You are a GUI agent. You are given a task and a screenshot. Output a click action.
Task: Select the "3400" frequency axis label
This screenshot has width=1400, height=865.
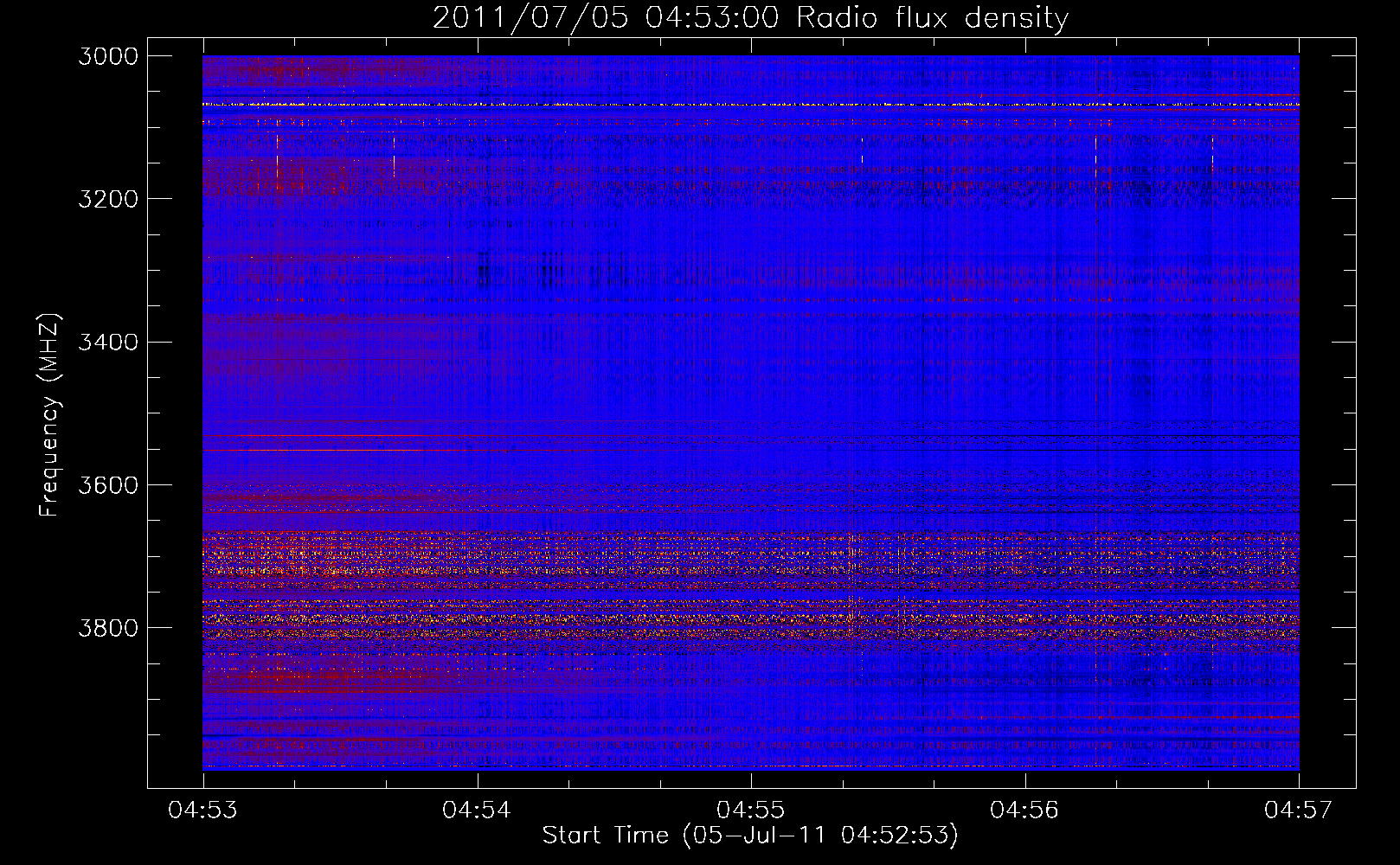tap(108, 342)
